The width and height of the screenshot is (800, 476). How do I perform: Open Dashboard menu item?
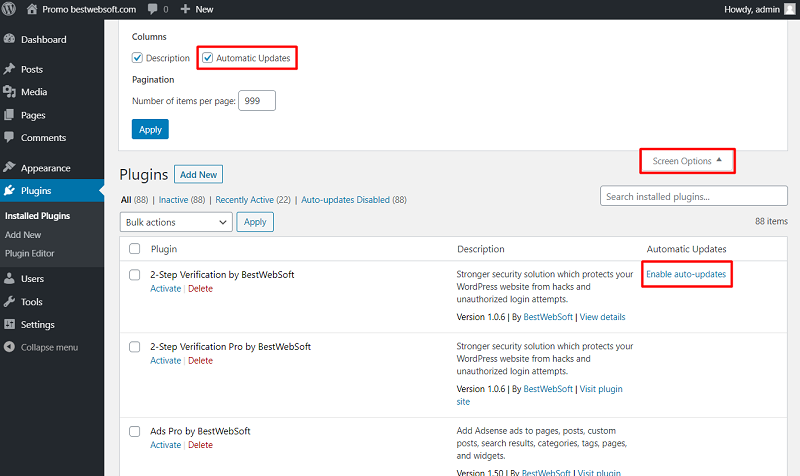tap(43, 39)
